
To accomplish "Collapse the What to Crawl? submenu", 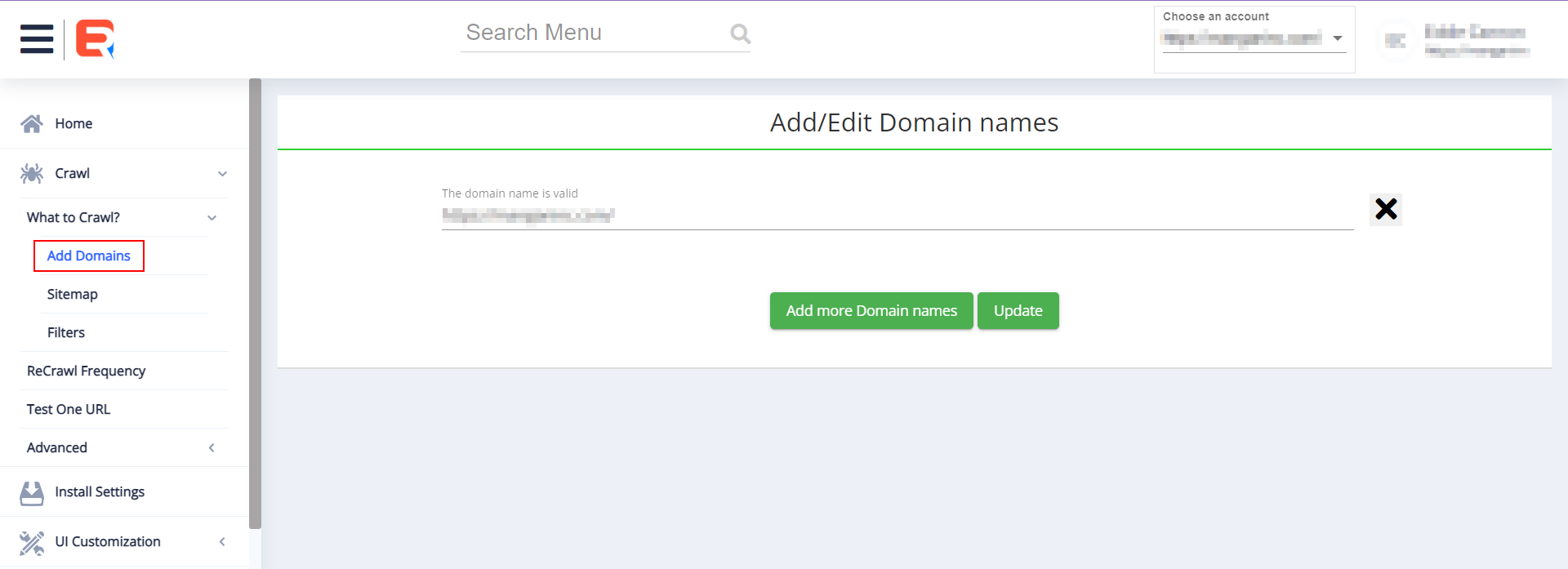I will coord(212,218).
